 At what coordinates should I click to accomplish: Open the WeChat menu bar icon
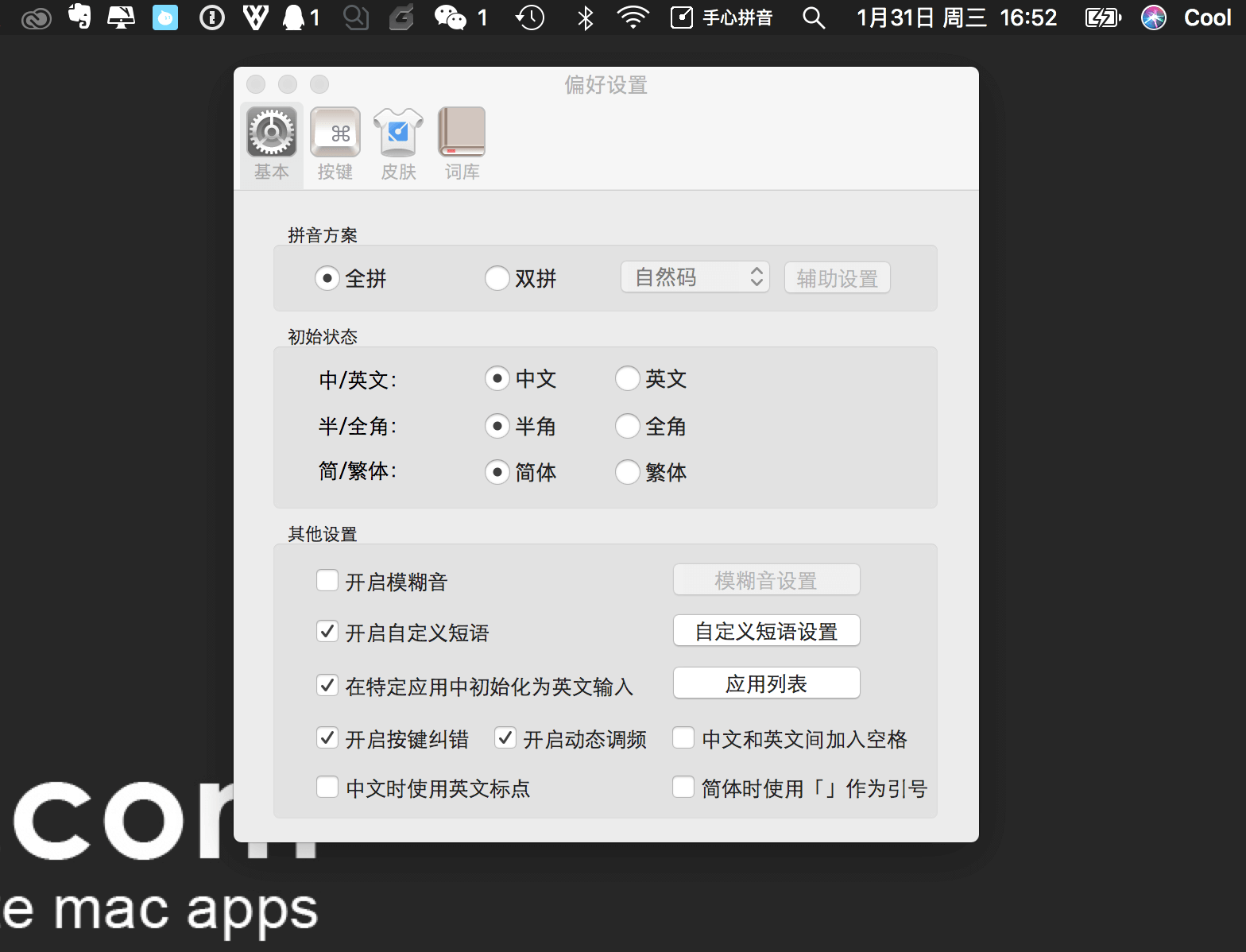pyautogui.click(x=460, y=17)
